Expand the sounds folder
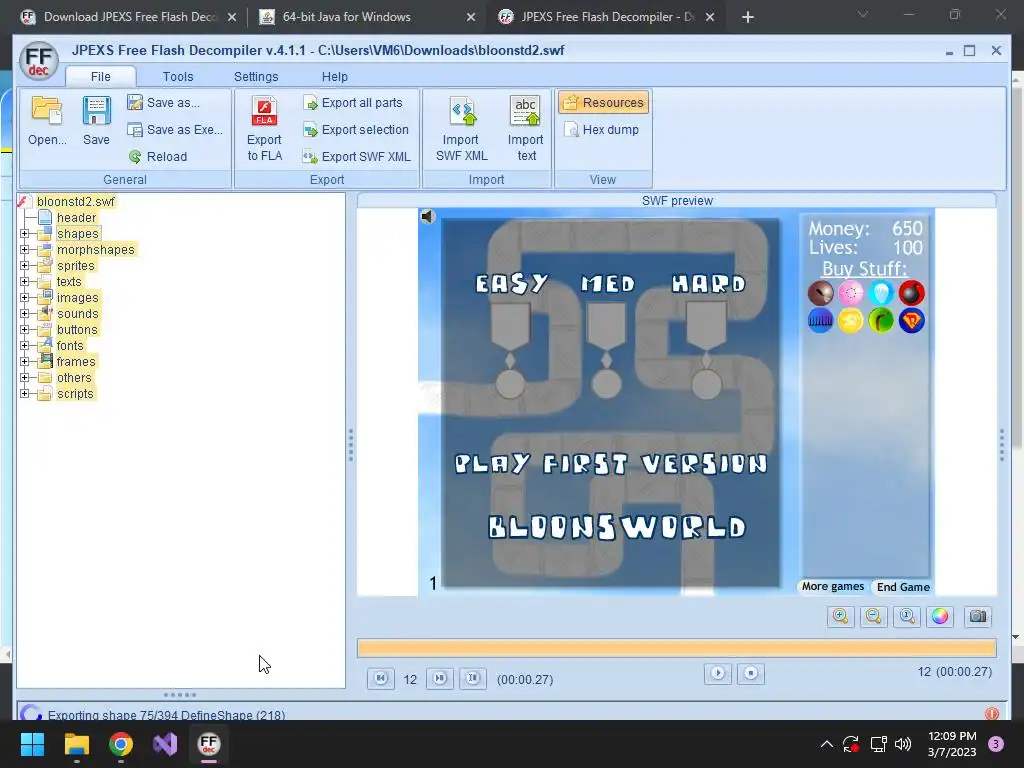 (x=24, y=313)
